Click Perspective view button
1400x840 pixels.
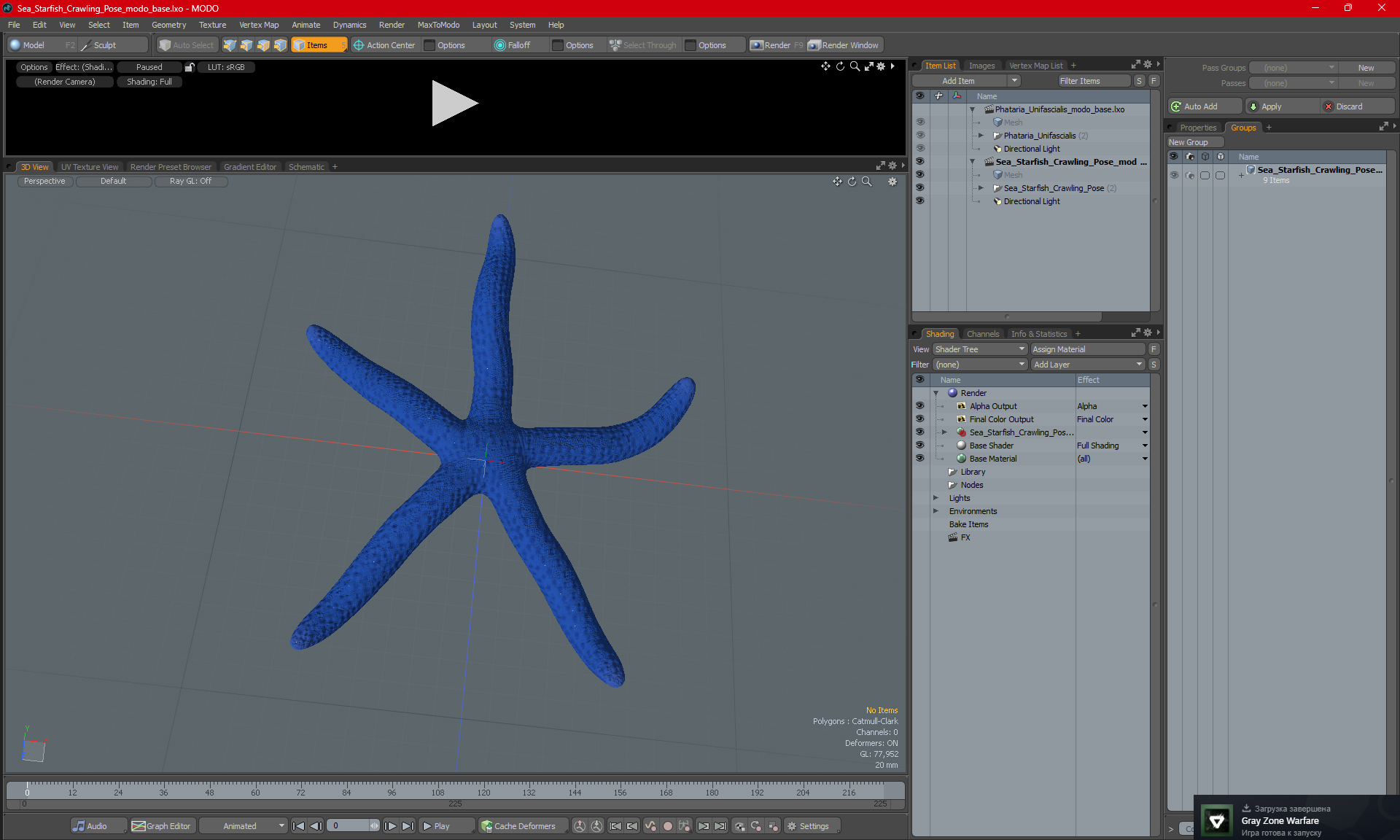click(44, 182)
